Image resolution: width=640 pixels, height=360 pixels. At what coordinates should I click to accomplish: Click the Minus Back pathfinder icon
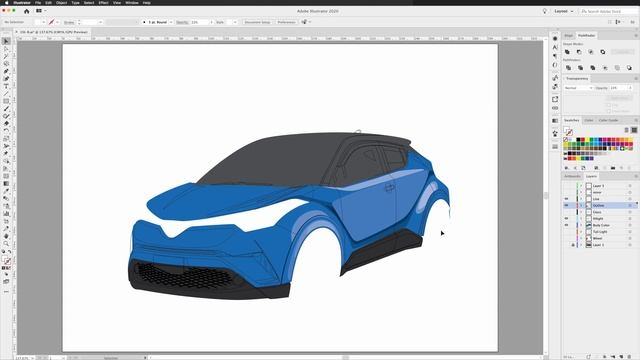coord(629,68)
